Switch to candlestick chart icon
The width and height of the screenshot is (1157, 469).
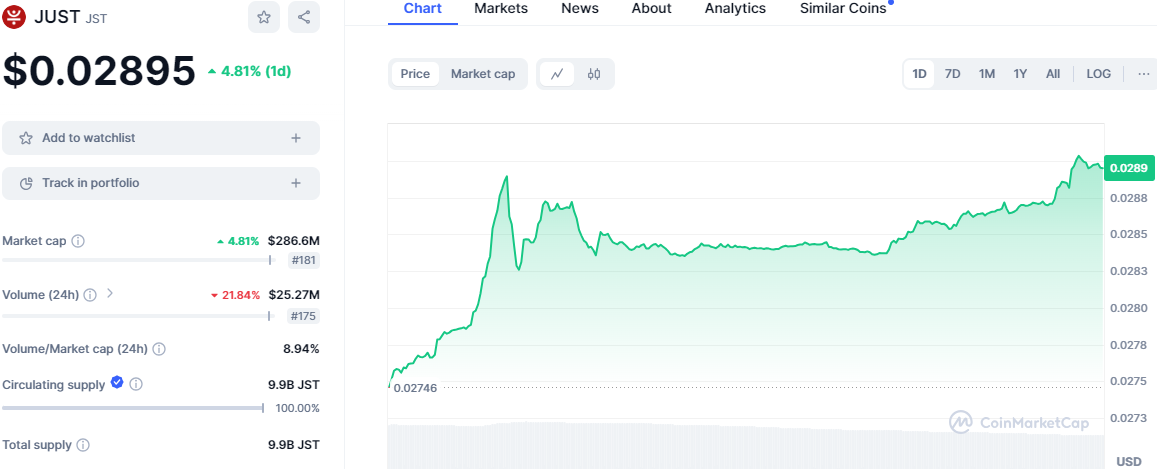point(594,74)
